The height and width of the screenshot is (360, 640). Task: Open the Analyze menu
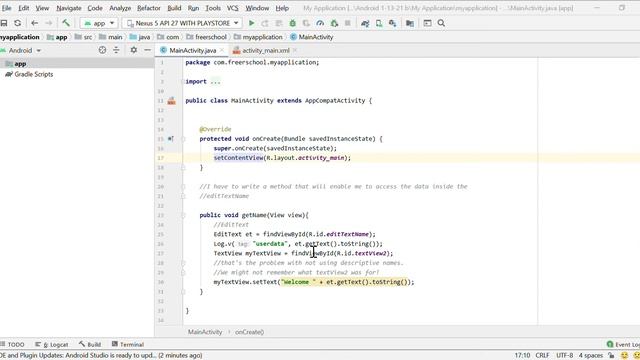[120, 8]
